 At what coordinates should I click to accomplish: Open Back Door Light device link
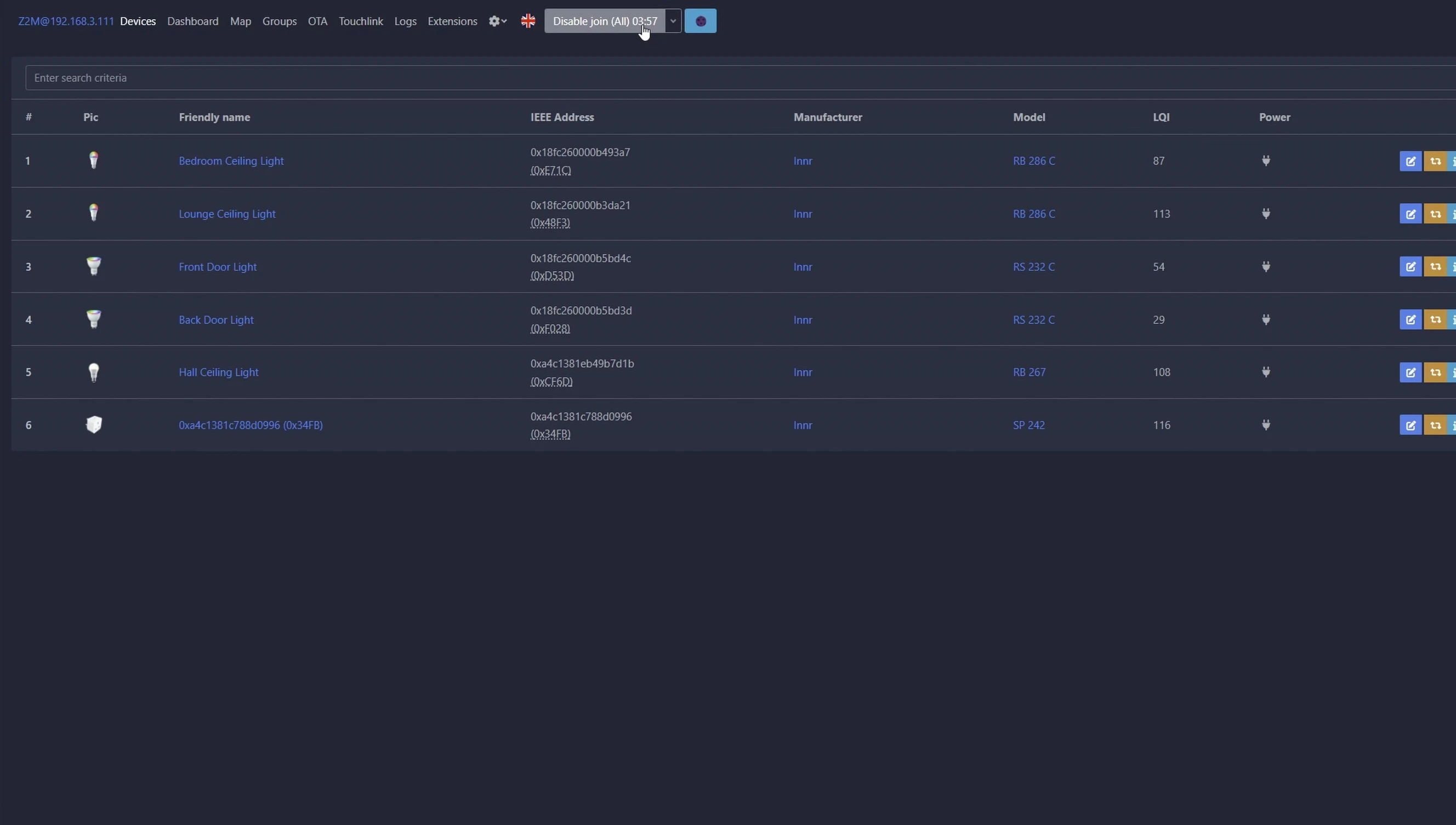pyautogui.click(x=216, y=320)
